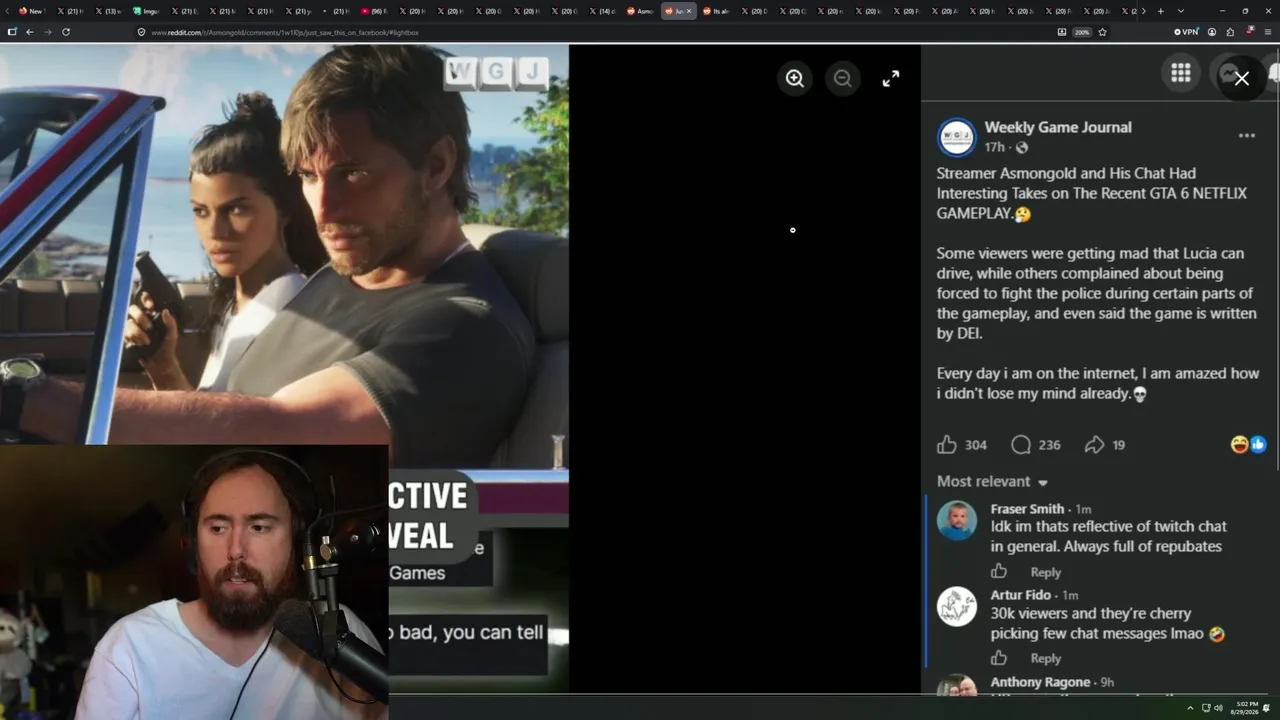Switch to the YouTube (56) tab
The height and width of the screenshot is (720, 1280).
(x=375, y=11)
